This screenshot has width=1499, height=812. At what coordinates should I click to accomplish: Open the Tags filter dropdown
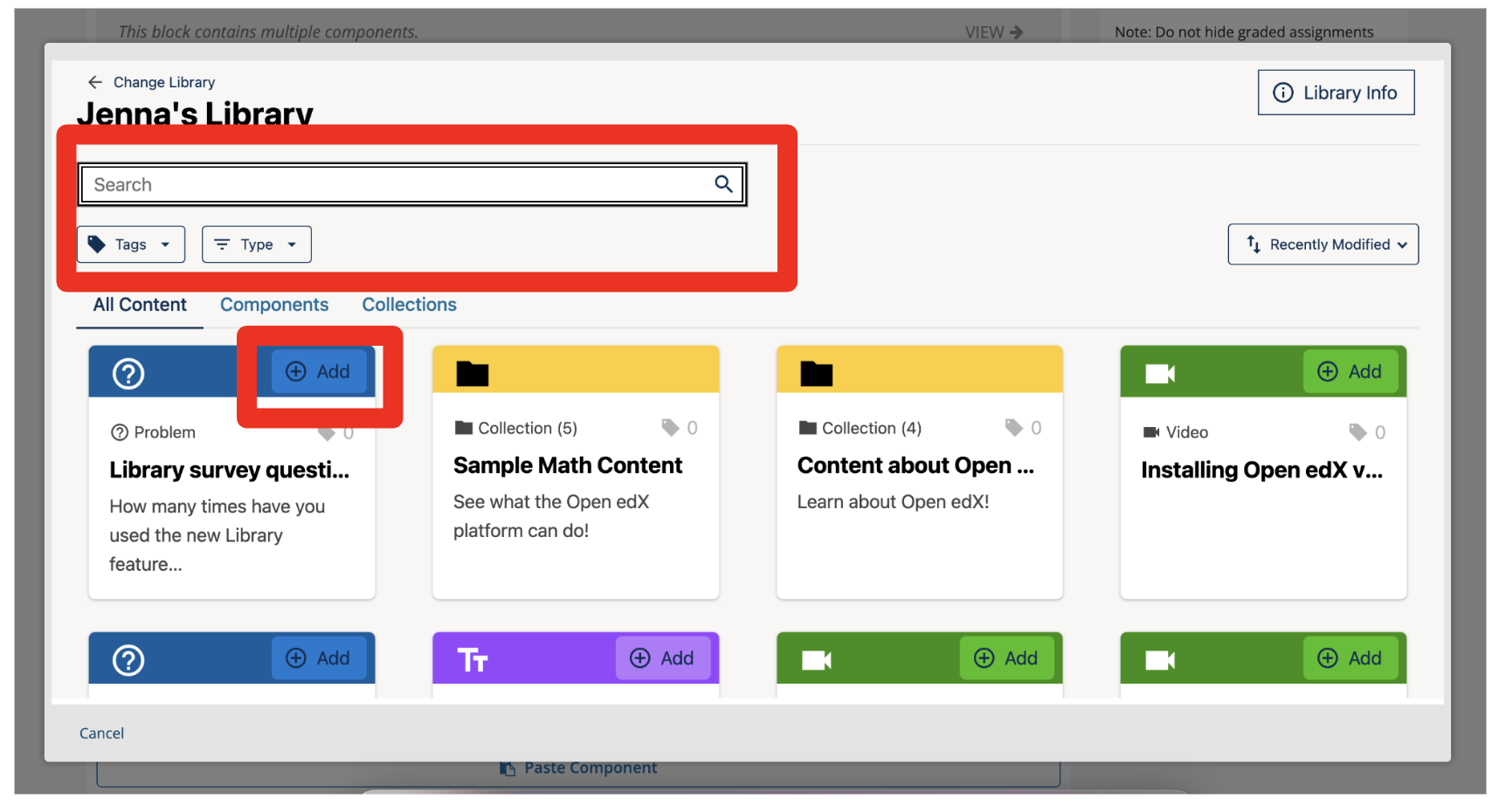click(131, 244)
